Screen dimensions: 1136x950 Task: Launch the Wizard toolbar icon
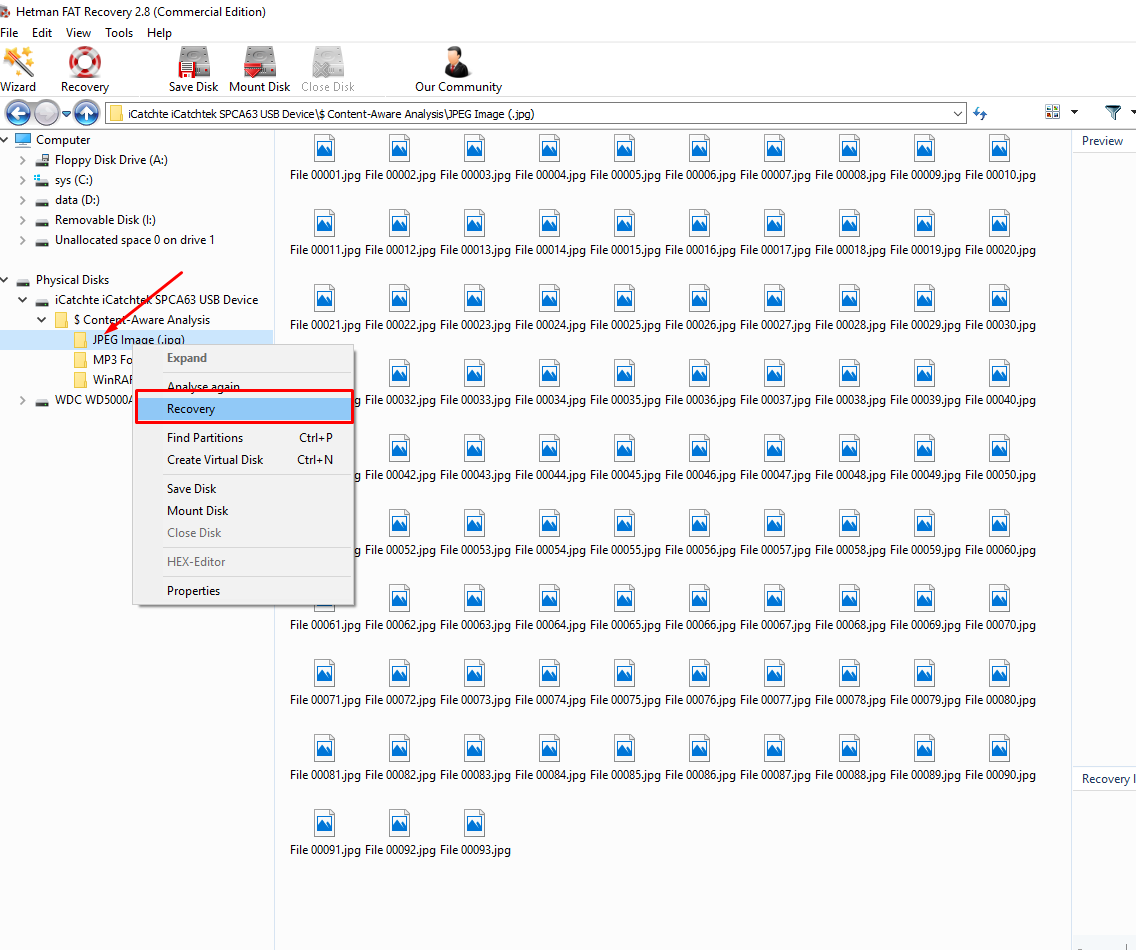click(x=18, y=69)
